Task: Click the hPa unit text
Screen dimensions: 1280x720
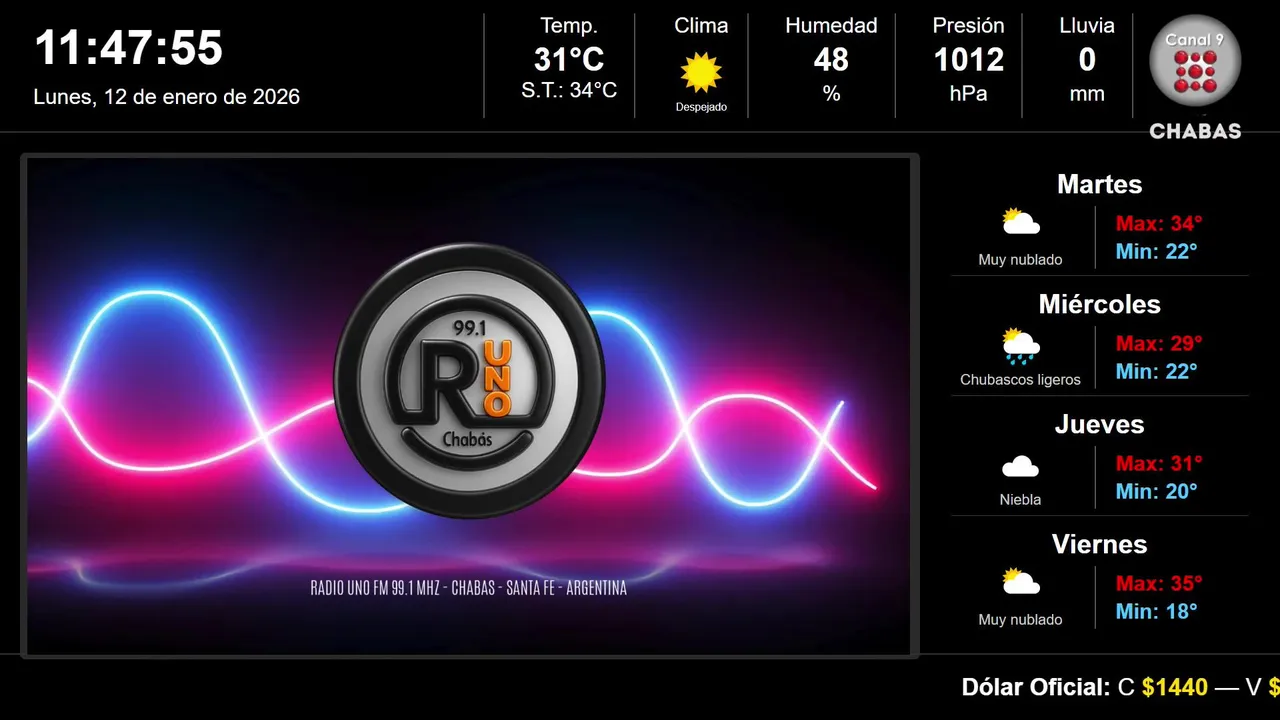Action: tap(968, 94)
